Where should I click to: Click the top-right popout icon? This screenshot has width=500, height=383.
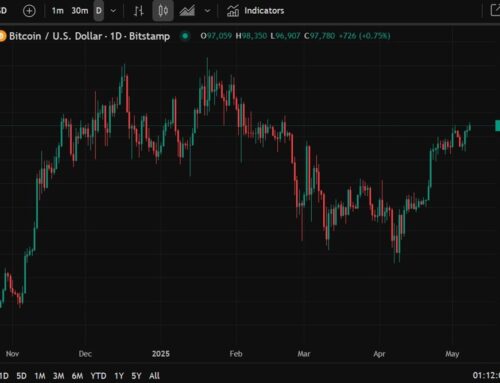(x=495, y=10)
